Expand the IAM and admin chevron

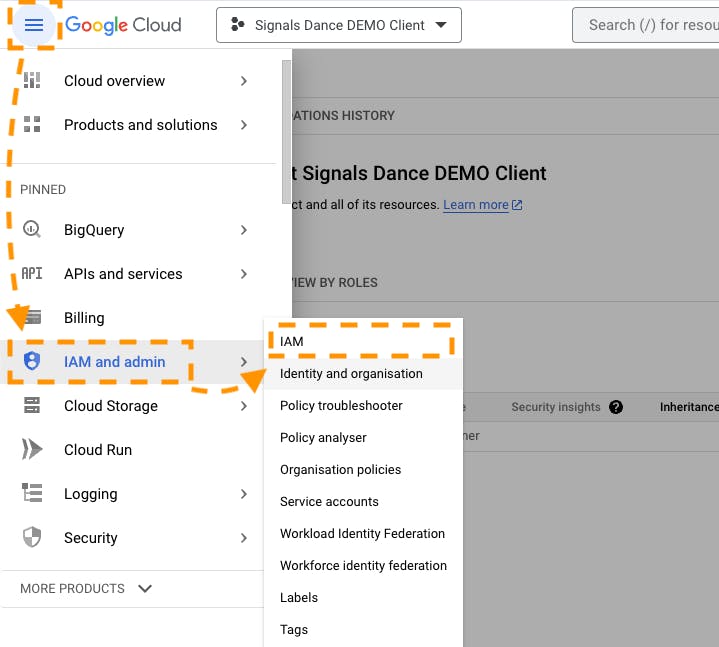coord(244,362)
